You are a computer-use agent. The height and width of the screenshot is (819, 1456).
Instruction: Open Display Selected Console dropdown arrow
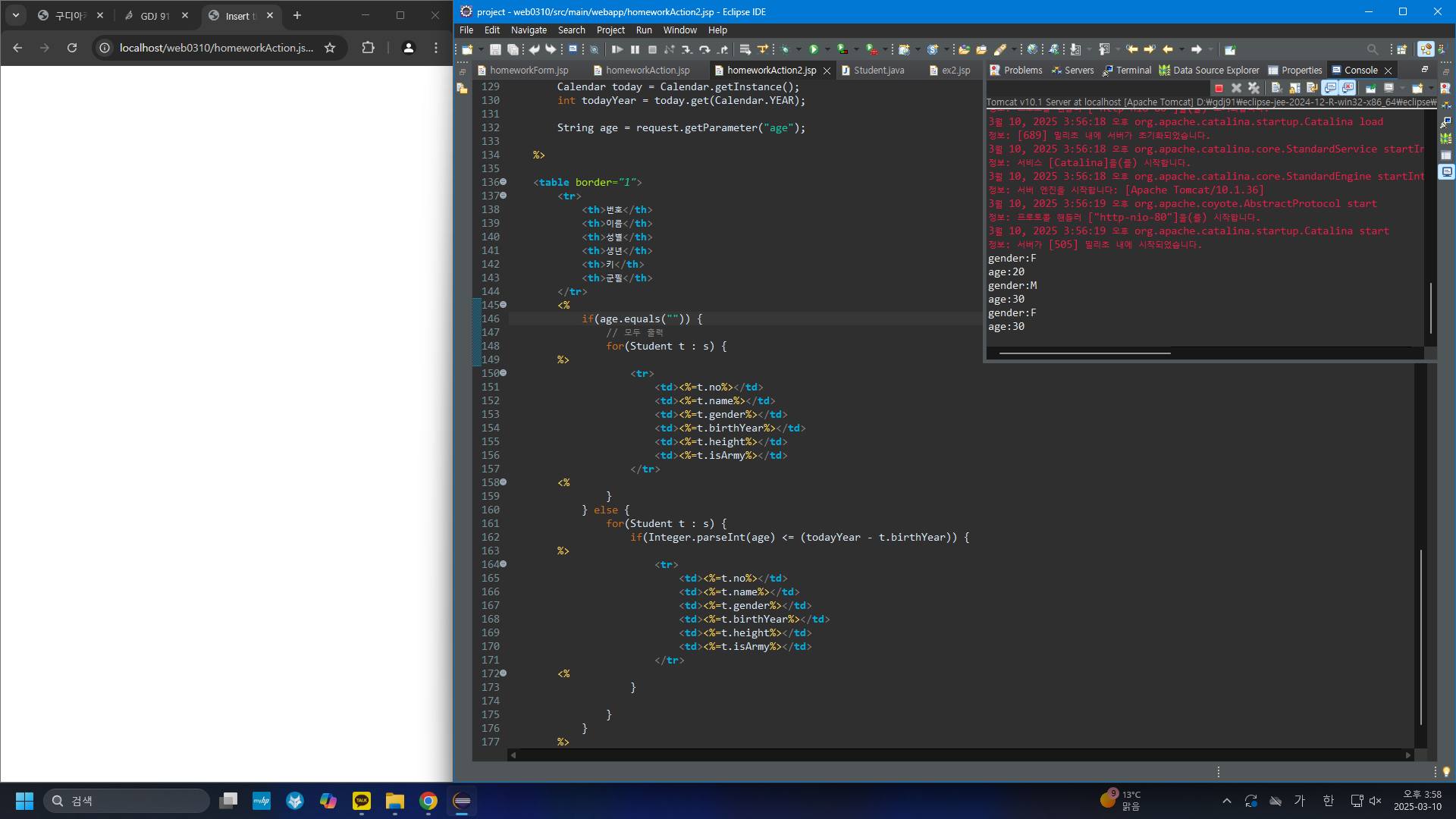[1402, 88]
